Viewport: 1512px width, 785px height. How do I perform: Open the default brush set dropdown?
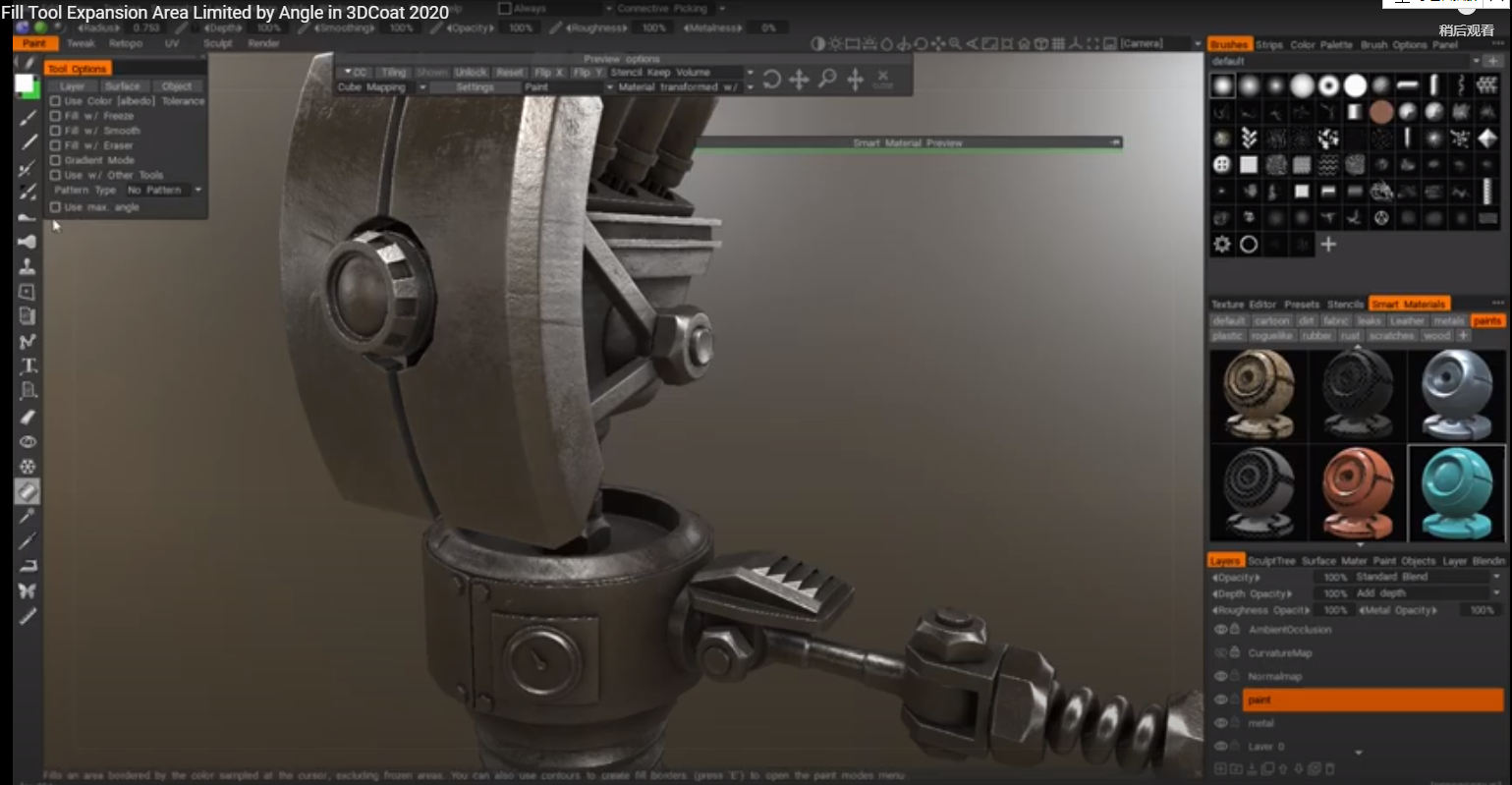(x=1345, y=61)
